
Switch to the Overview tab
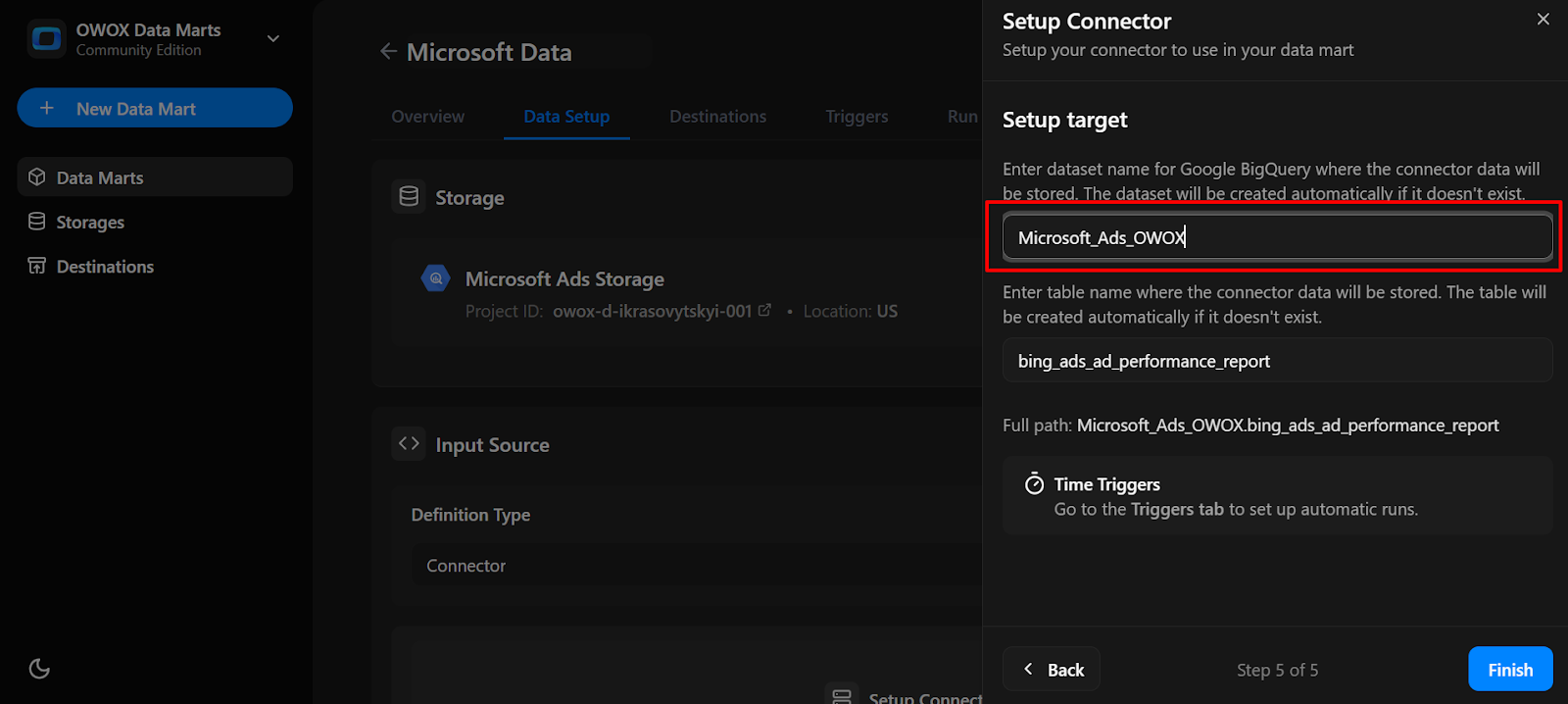tap(428, 117)
